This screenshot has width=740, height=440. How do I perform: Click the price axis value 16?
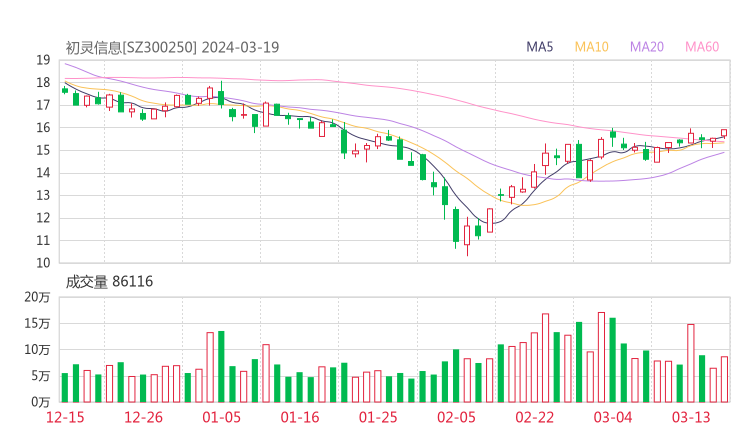click(x=43, y=127)
